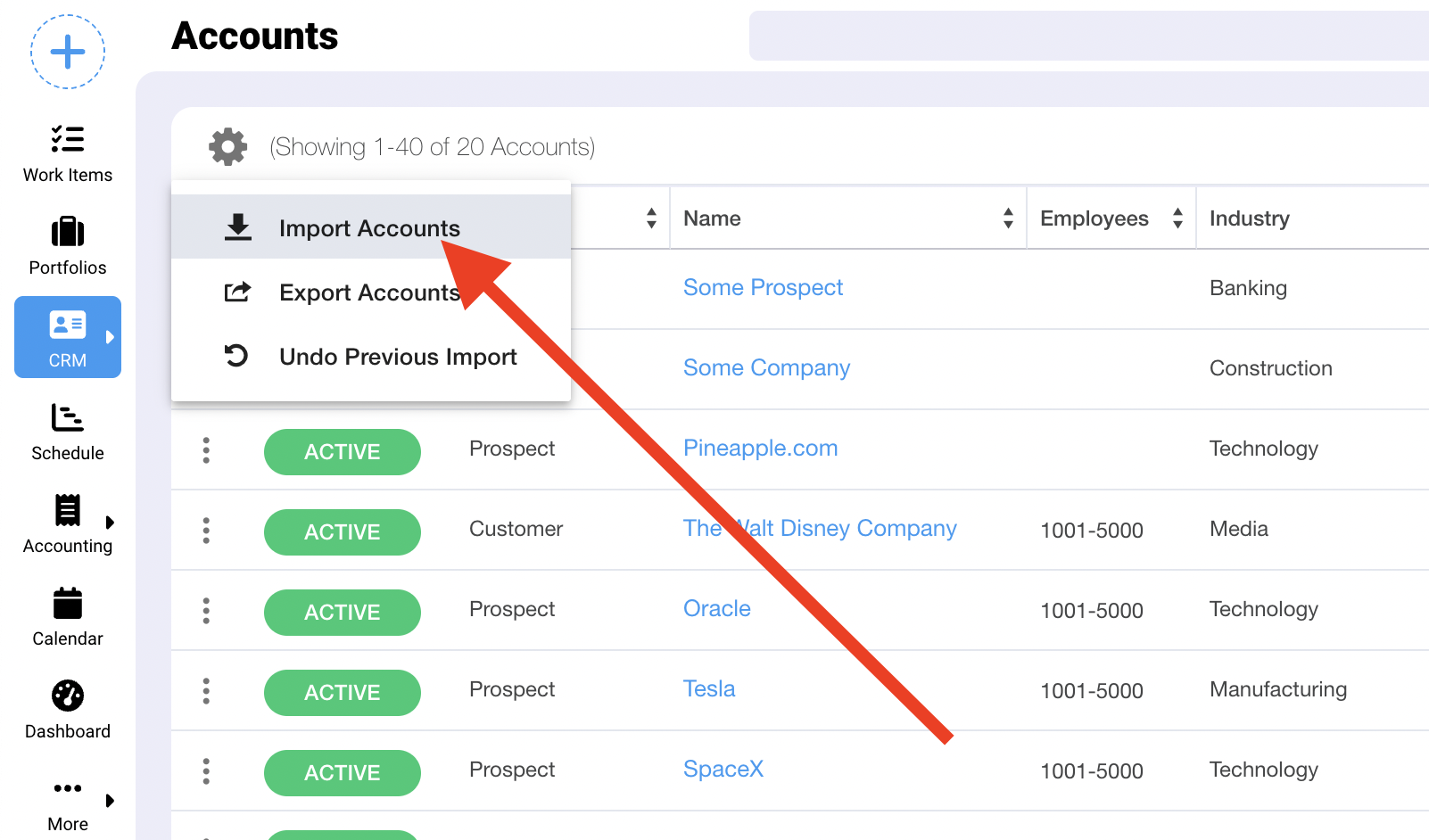
Task: Open the Pineapple.com account link
Action: click(760, 449)
